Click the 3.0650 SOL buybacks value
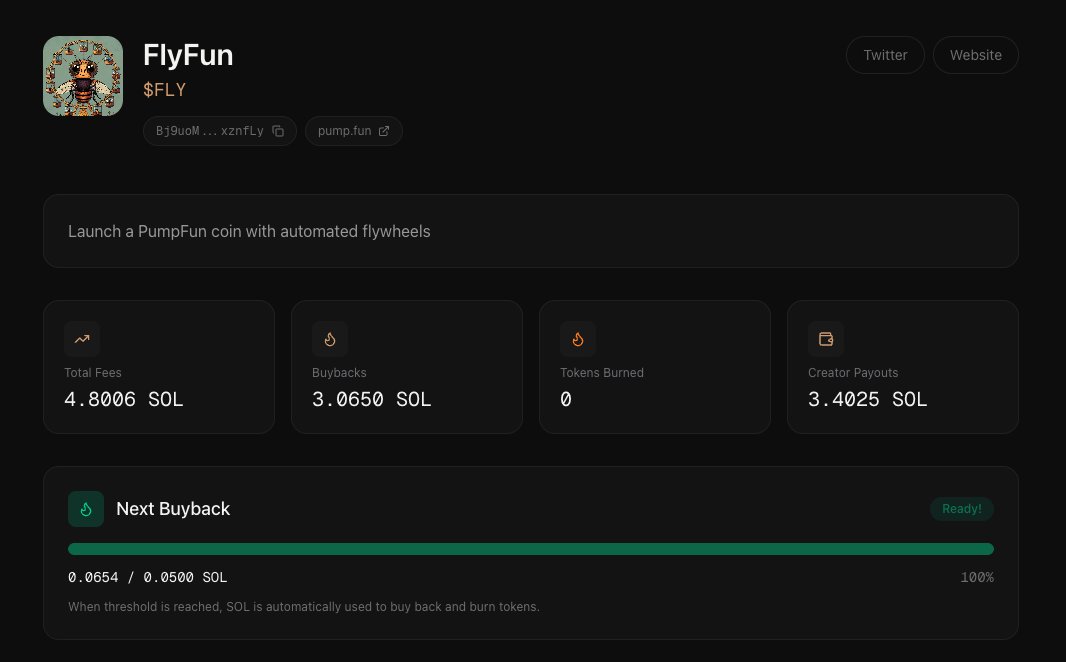The height and width of the screenshot is (662, 1066). (372, 399)
